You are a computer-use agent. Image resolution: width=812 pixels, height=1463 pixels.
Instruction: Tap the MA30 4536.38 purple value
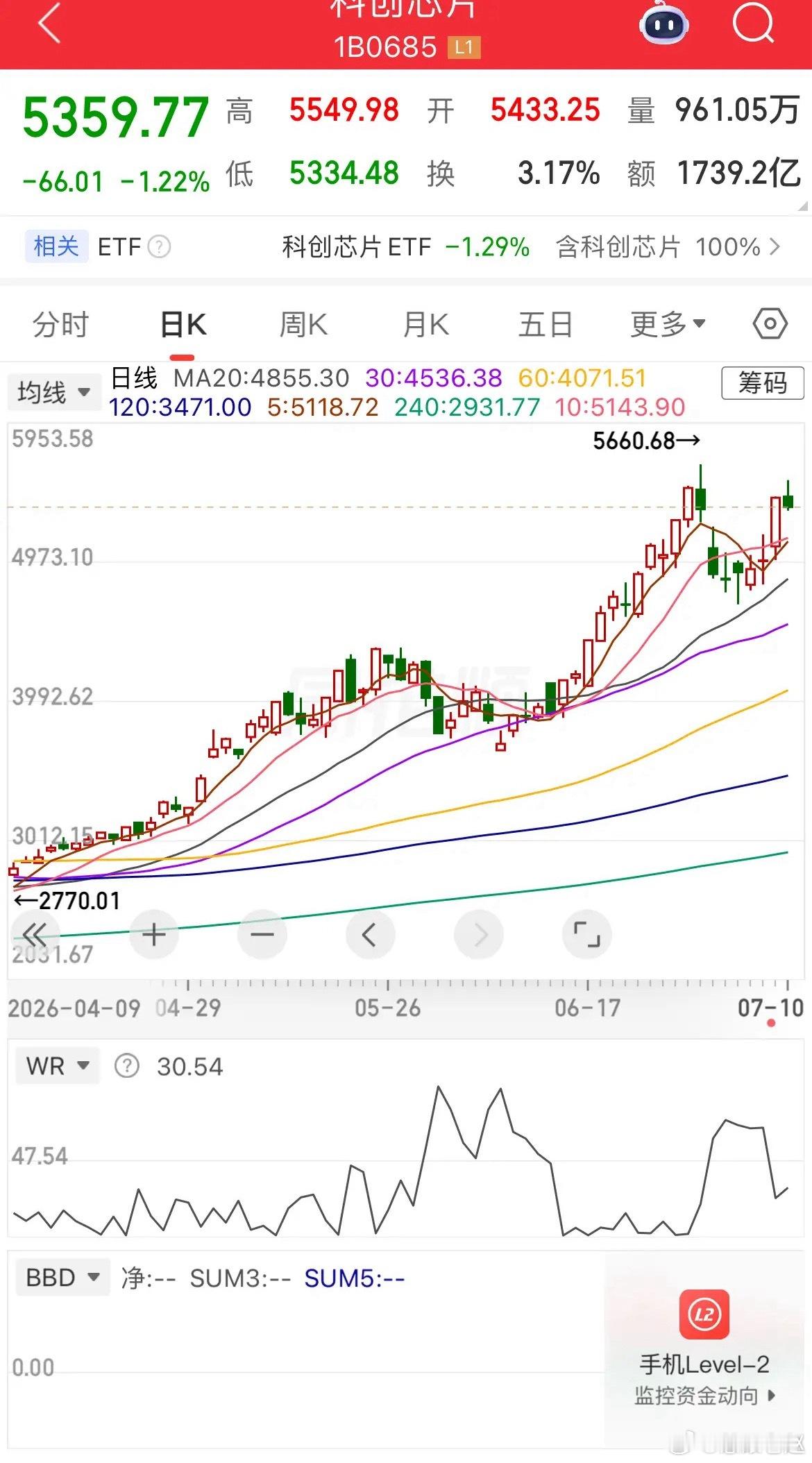[x=434, y=378]
